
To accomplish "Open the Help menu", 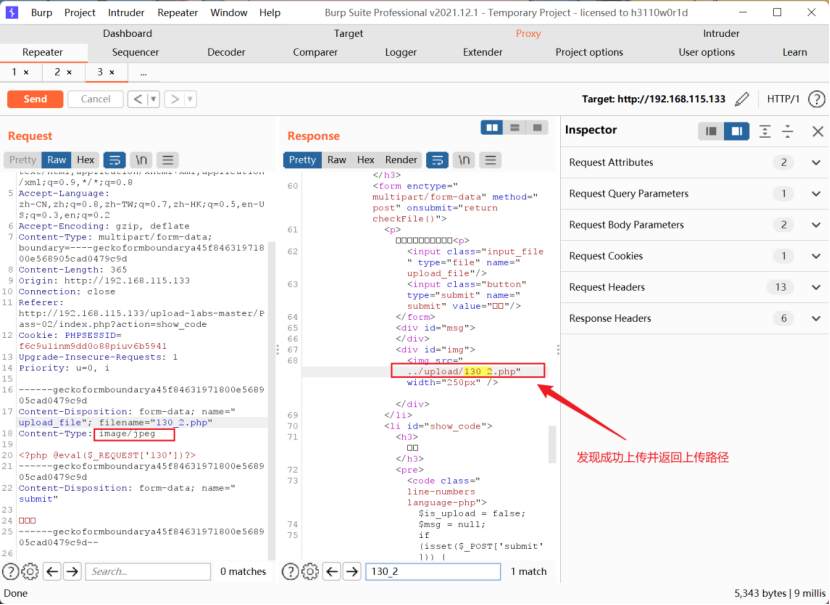I will click(x=270, y=13).
